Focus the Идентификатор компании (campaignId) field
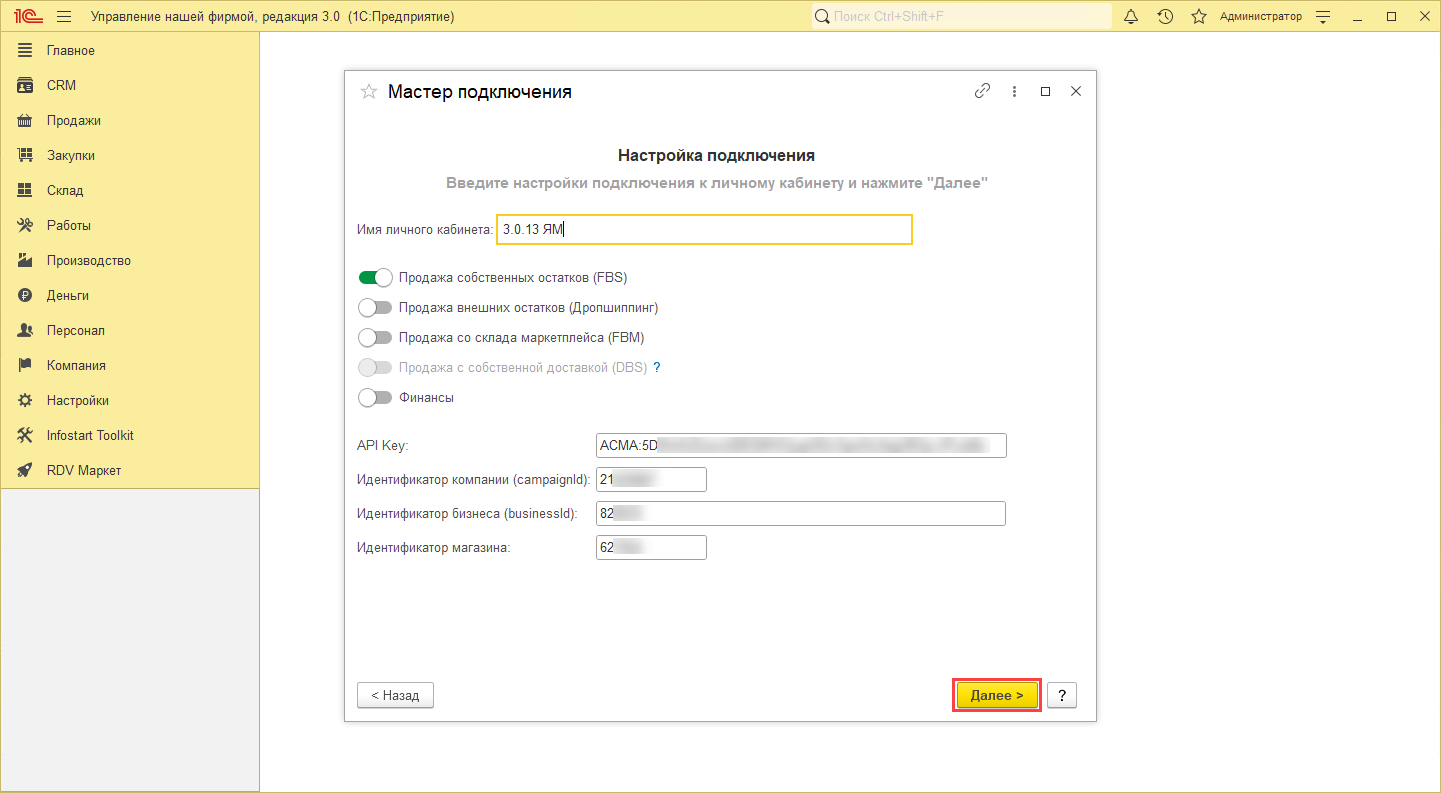 click(651, 479)
